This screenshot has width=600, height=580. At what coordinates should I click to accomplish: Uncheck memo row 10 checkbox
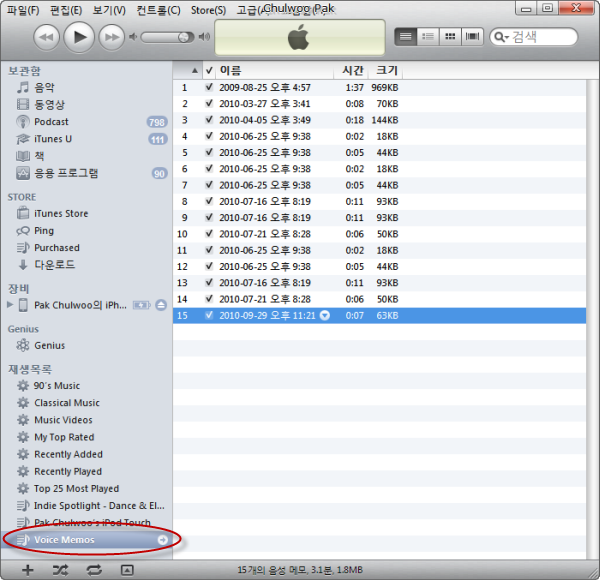pos(209,234)
